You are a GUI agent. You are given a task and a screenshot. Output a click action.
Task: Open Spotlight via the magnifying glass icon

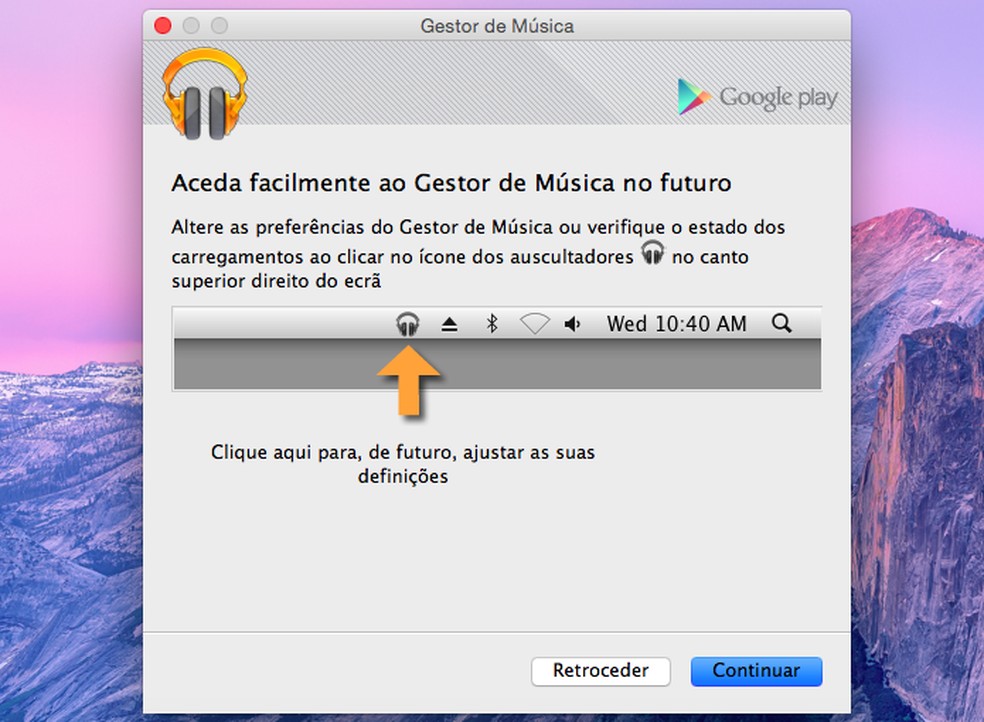782,322
